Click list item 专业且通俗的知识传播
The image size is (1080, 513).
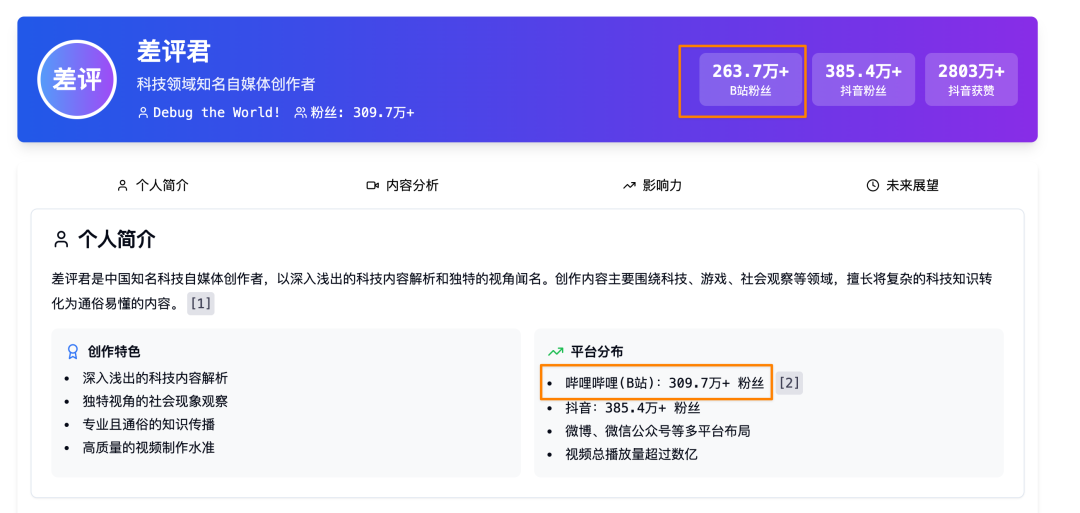(x=148, y=424)
